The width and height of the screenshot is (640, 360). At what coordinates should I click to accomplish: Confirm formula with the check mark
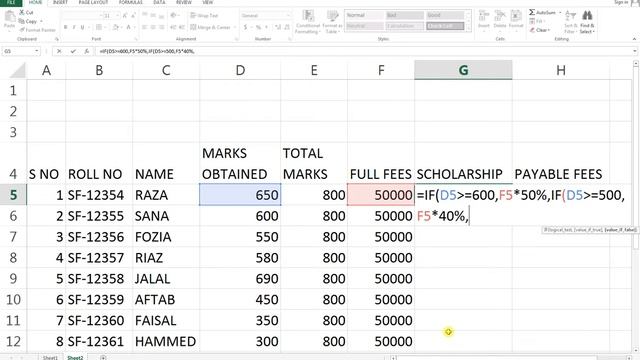tap(73, 51)
